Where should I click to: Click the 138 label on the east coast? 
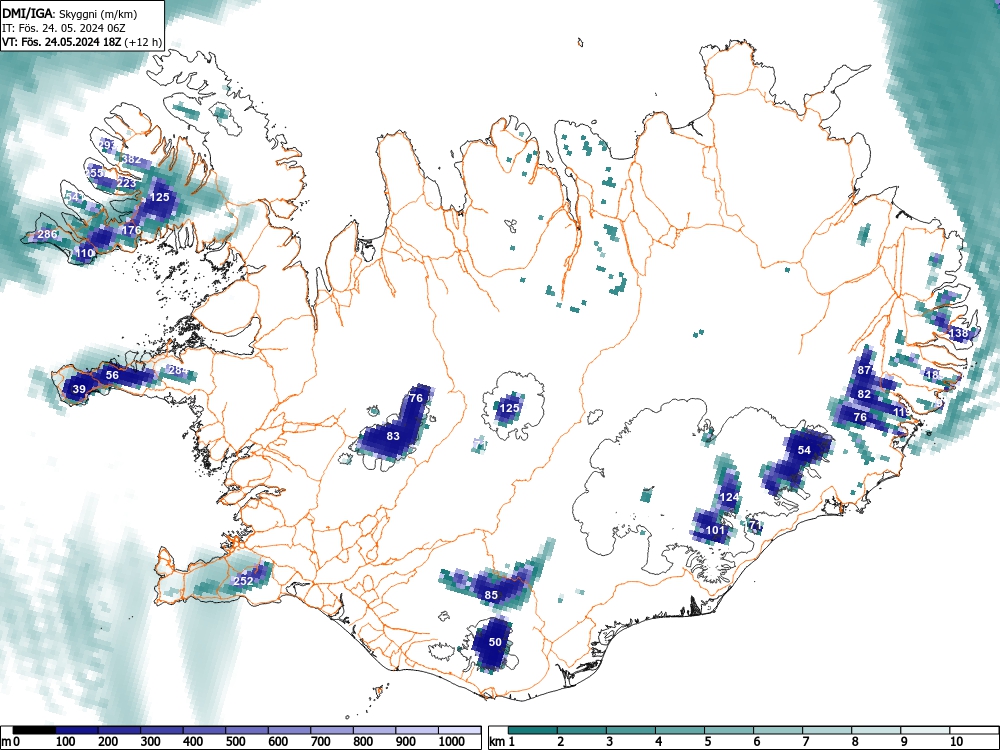tap(959, 333)
